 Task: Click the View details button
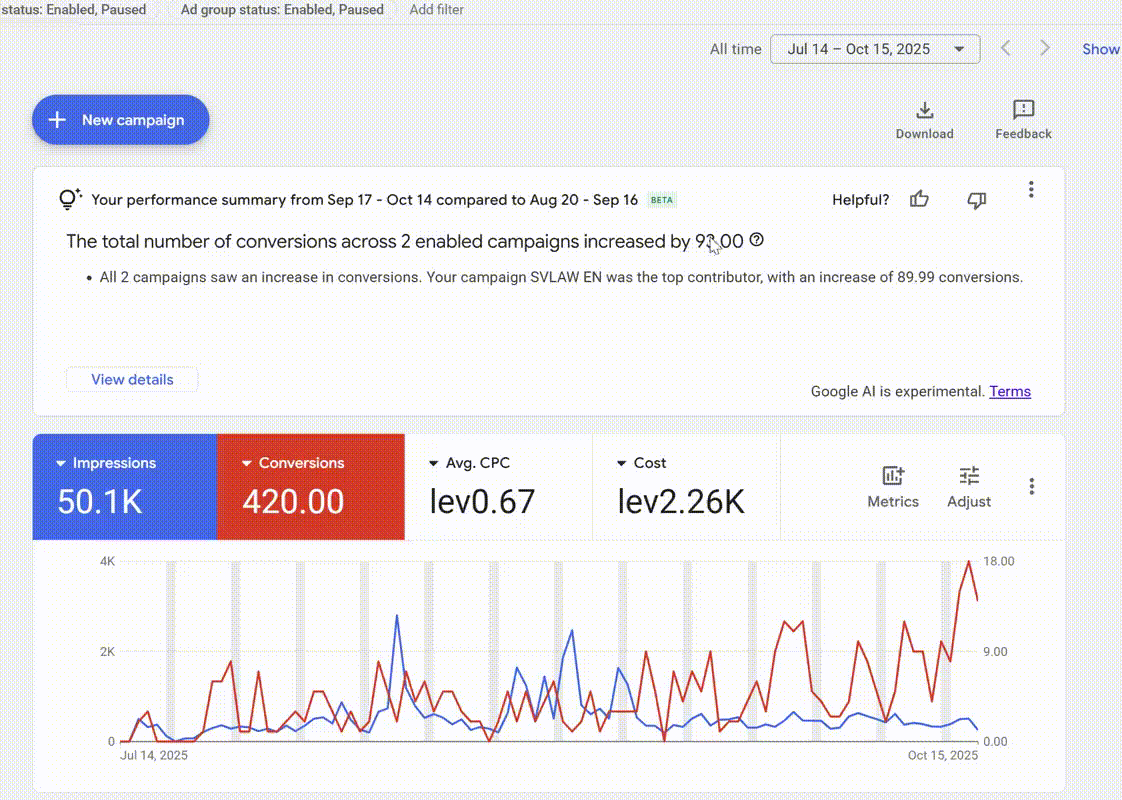(132, 380)
